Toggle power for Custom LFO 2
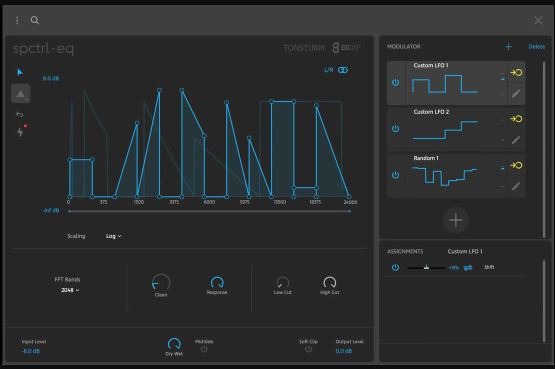The image size is (555, 369). [x=395, y=128]
